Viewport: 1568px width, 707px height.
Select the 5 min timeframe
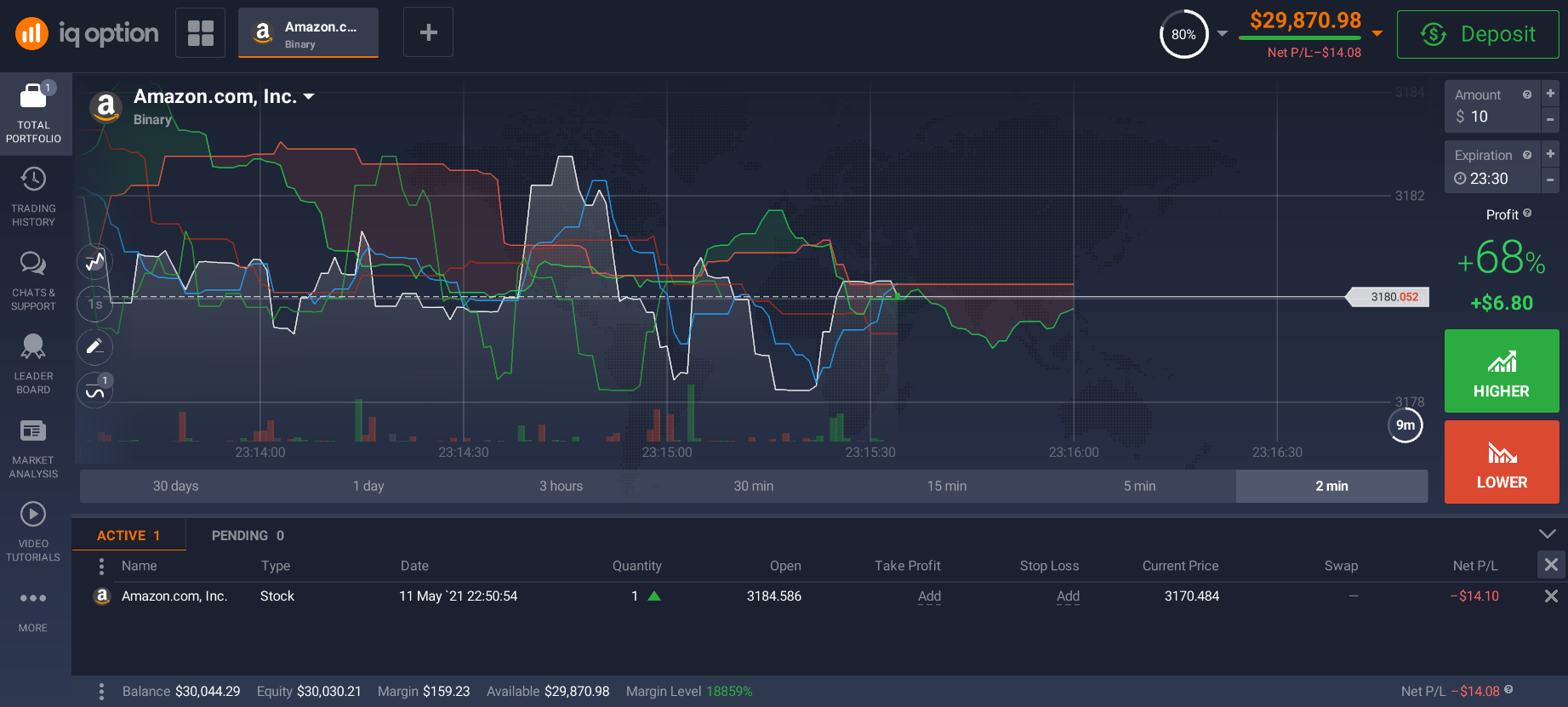coord(1139,486)
